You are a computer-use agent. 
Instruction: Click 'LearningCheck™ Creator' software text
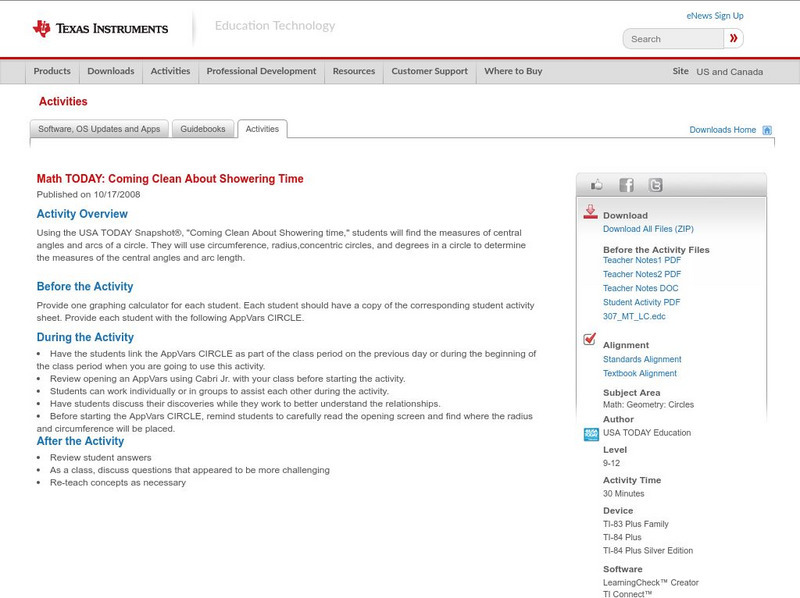pos(651,583)
